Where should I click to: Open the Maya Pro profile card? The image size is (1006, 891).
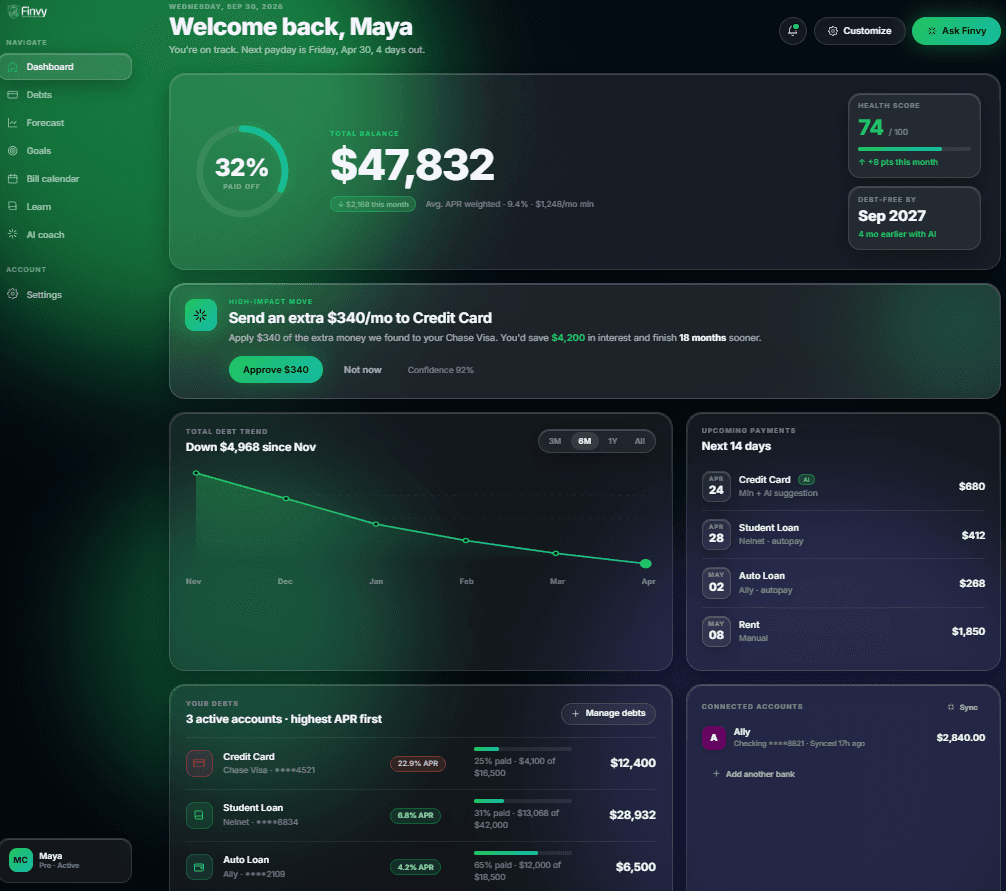(x=65, y=860)
